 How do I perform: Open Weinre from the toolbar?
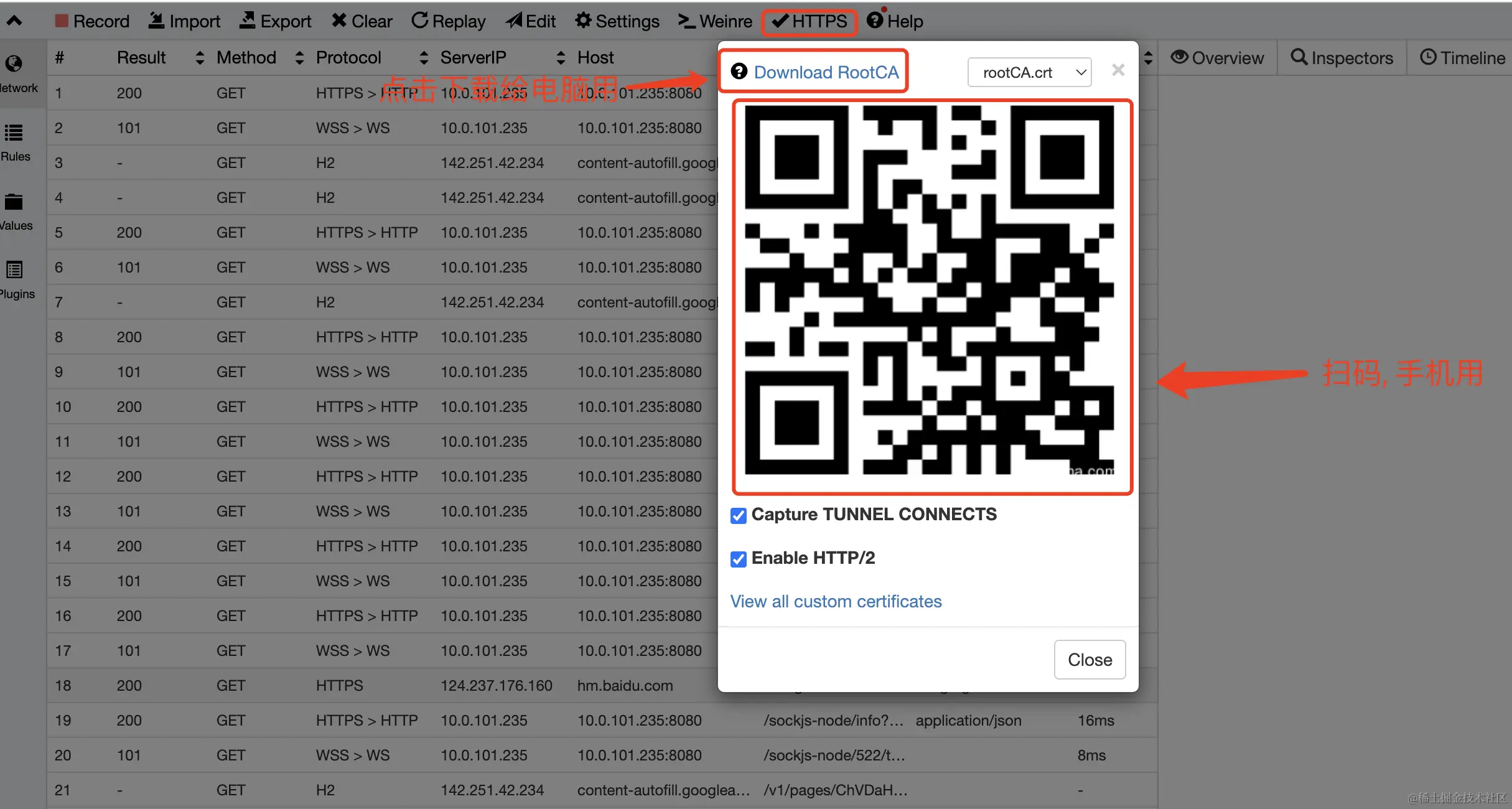[715, 21]
